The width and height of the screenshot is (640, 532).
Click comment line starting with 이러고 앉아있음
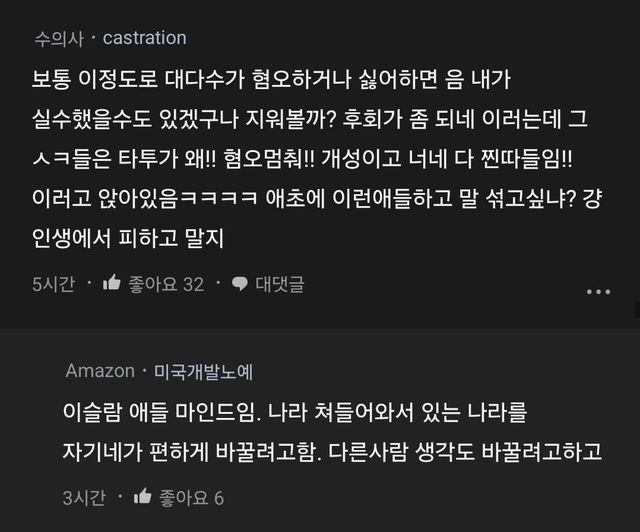pos(300,199)
